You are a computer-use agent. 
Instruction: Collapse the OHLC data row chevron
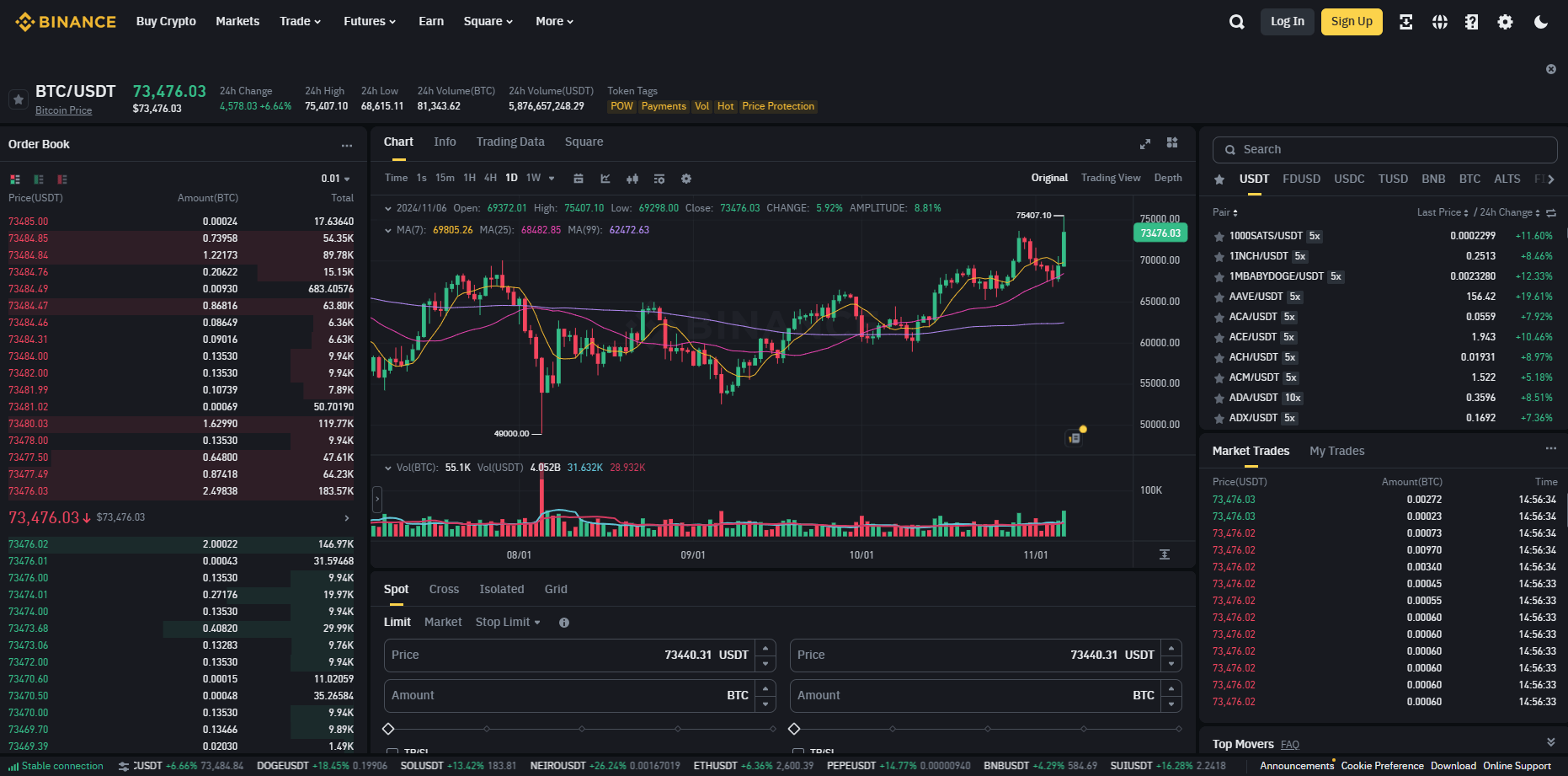(388, 208)
